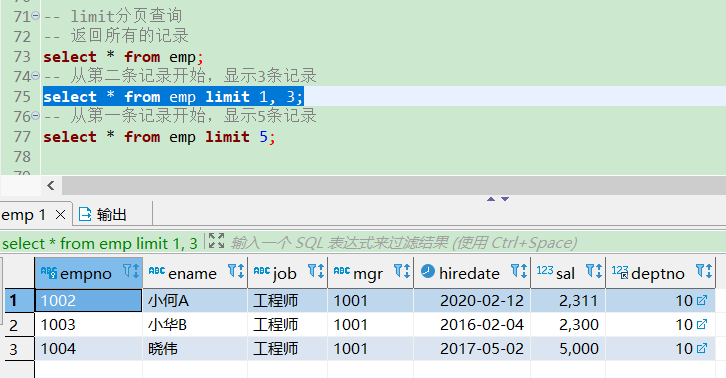
Task: Maximize results panel with the up triangle
Action: 491,199
